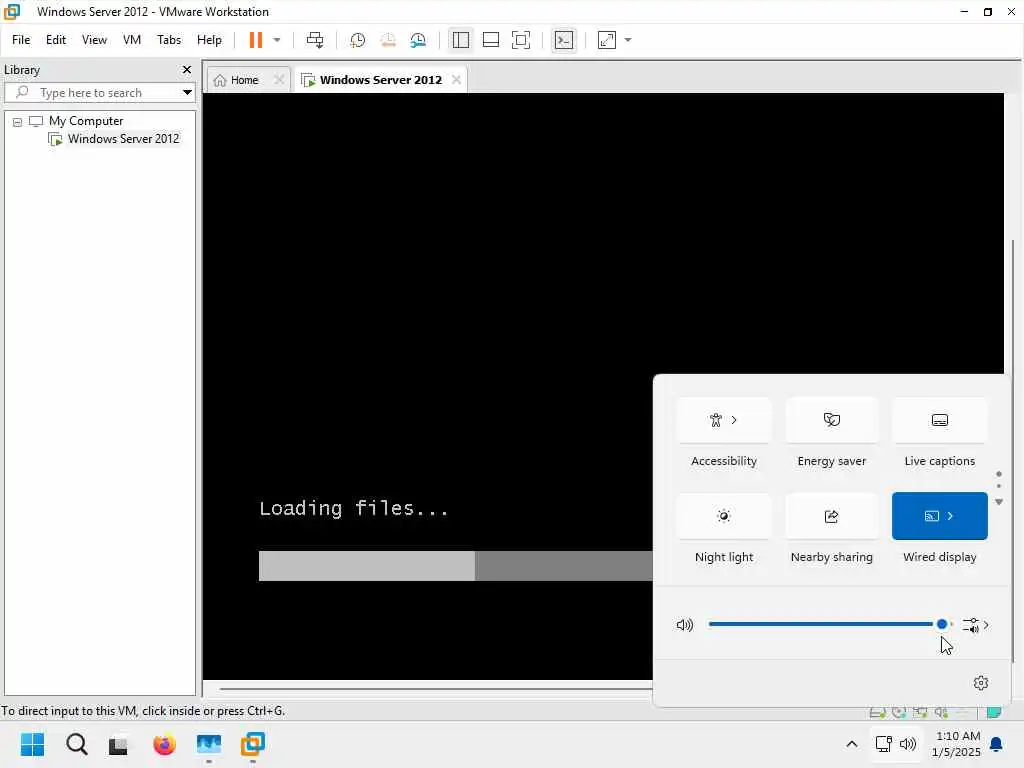This screenshot has height=768, width=1024.
Task: Click the taskbar volume tray icon
Action: click(908, 744)
